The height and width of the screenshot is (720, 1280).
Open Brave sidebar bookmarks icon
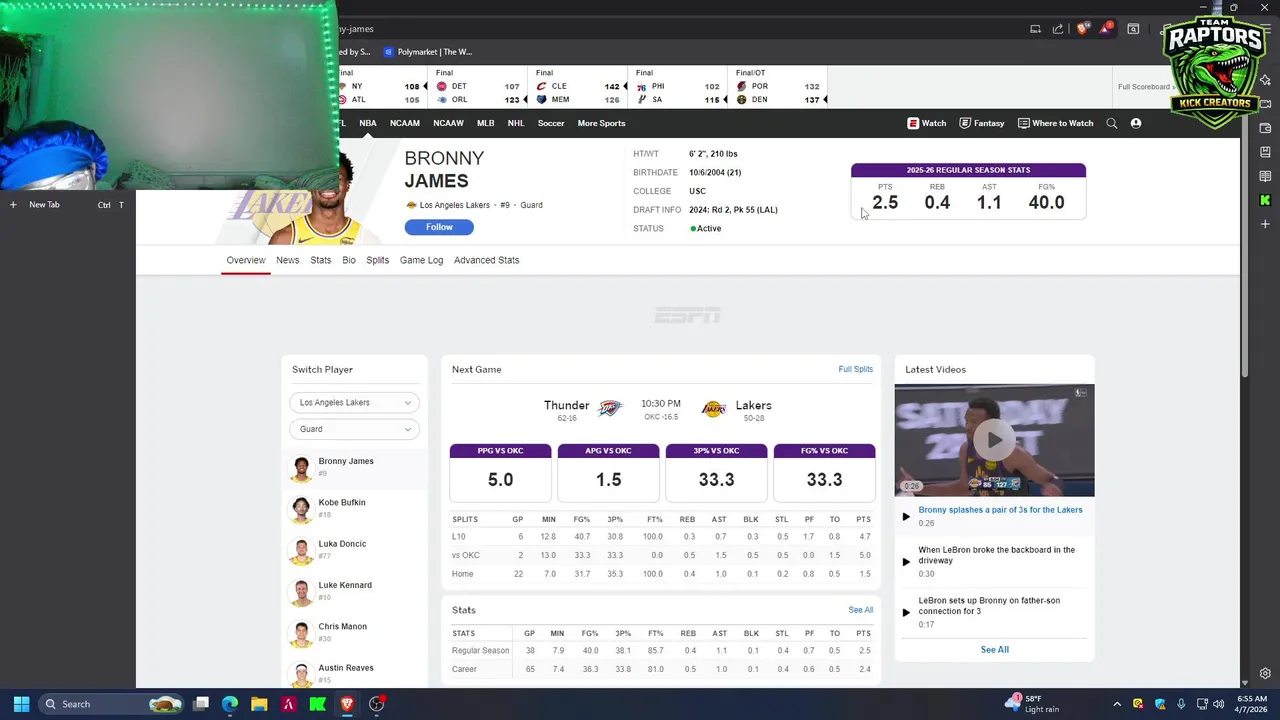[x=1265, y=152]
